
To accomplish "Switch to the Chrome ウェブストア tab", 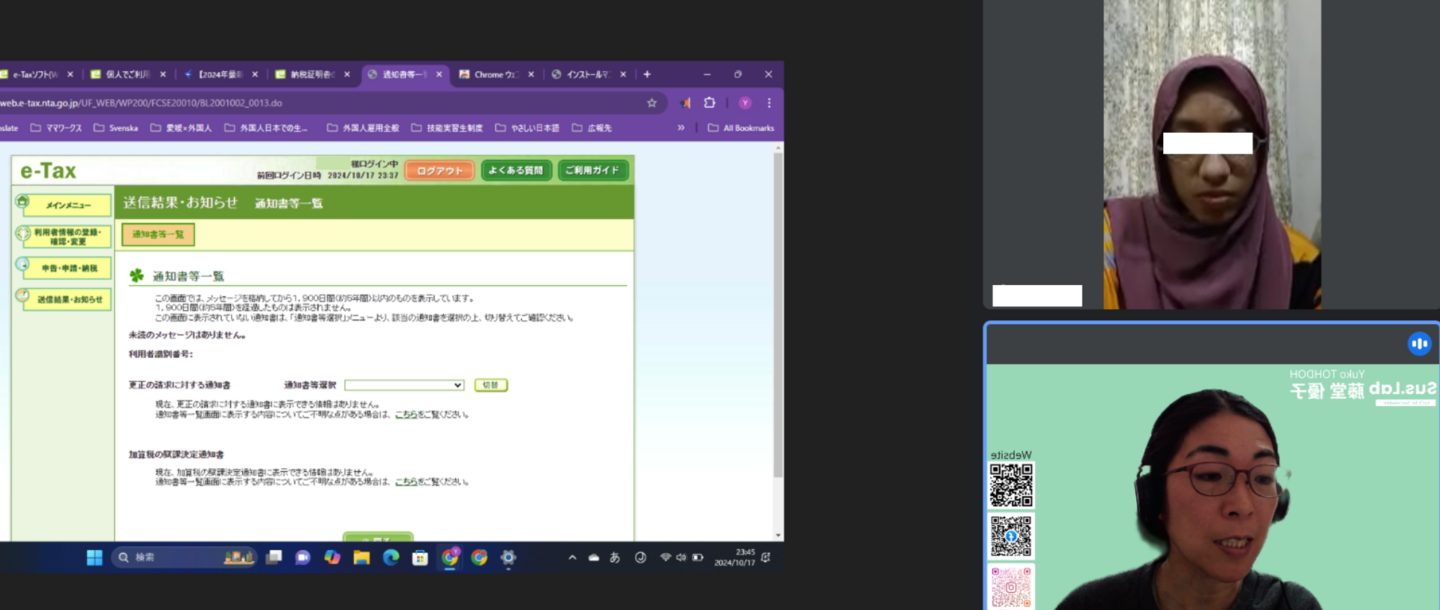I will [x=496, y=74].
